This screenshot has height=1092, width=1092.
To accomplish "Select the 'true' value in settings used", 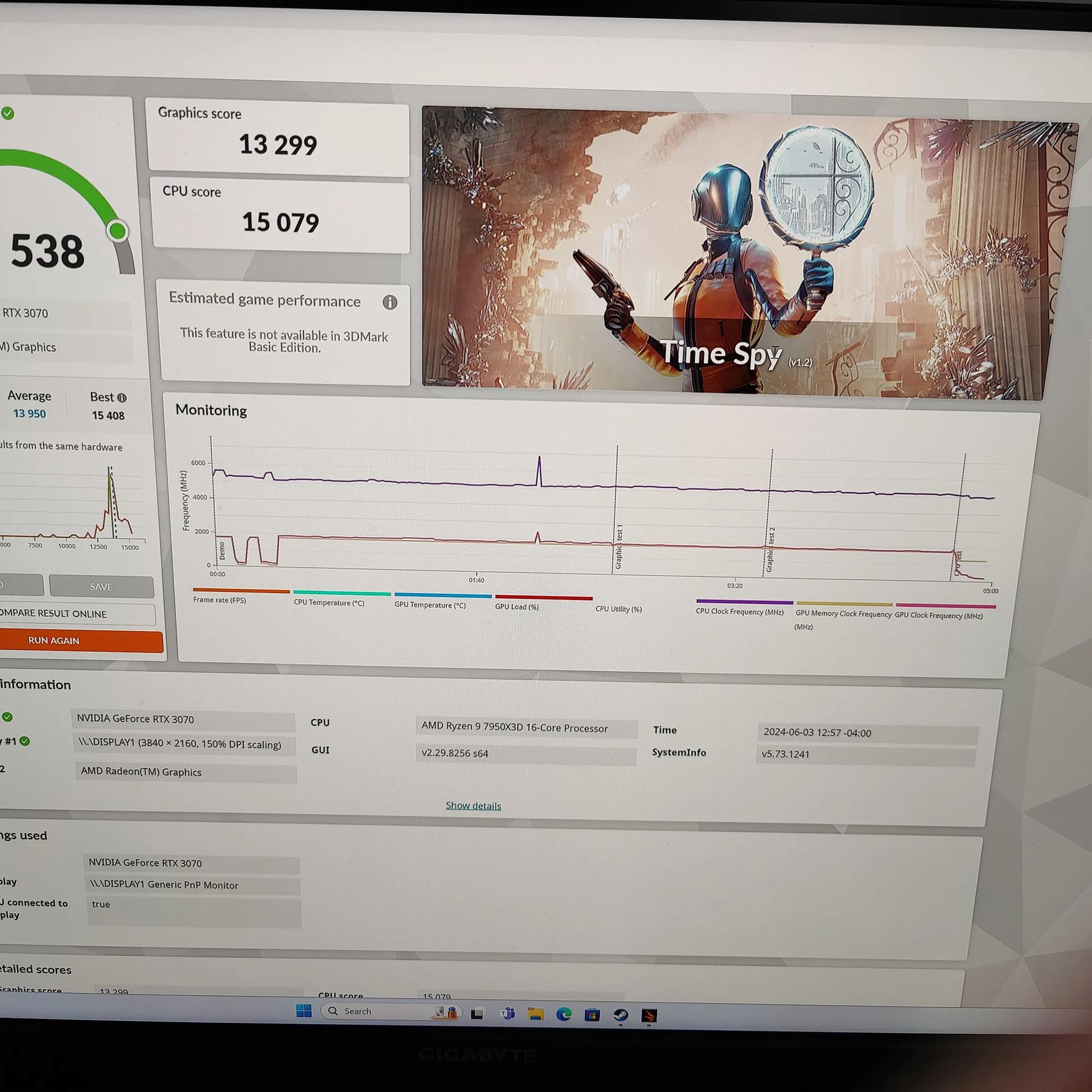I will [194, 912].
